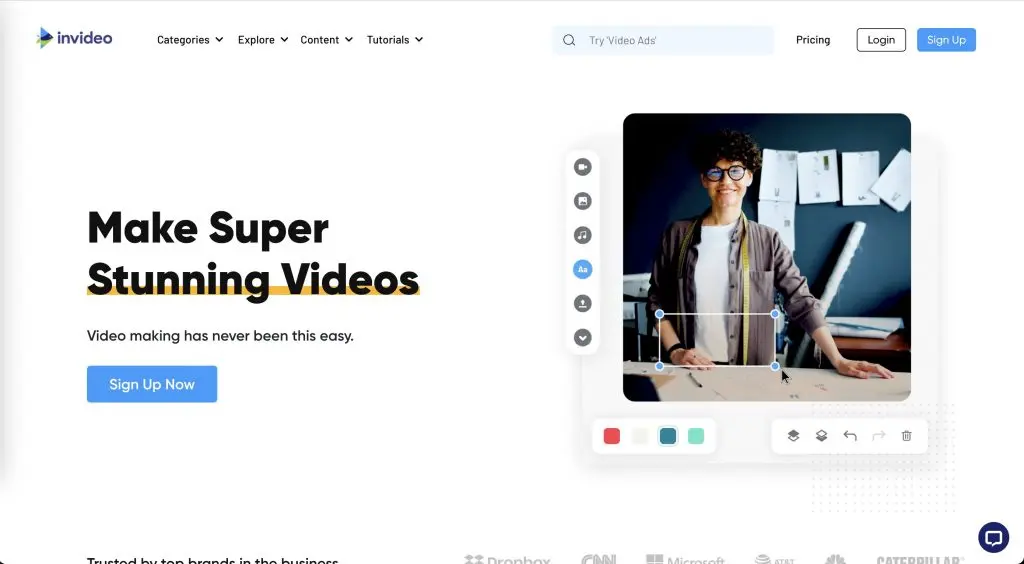Click the upload icon in the editor sidebar
The width and height of the screenshot is (1024, 564).
tap(582, 303)
